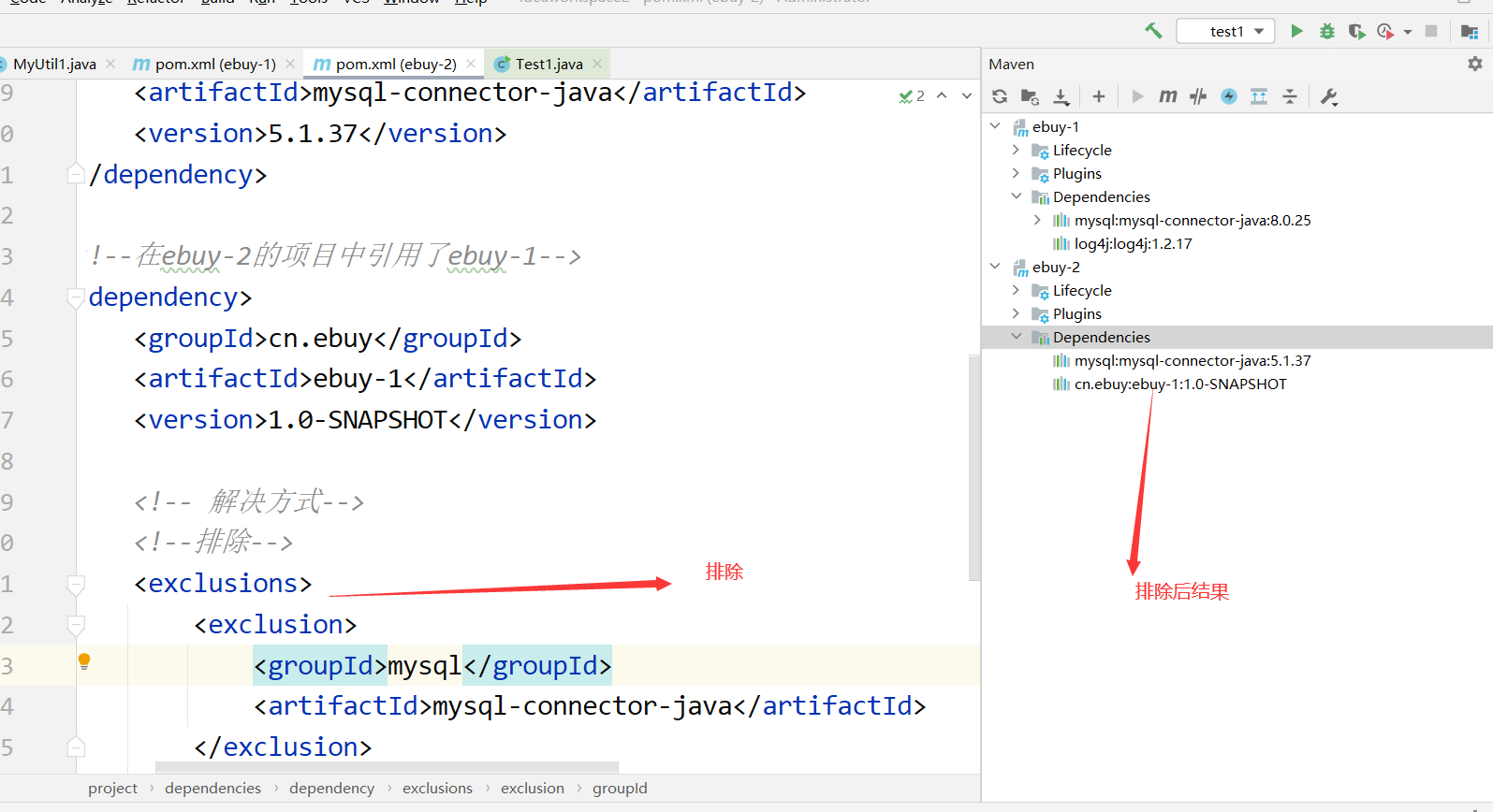
Task: Close the pom.xml (ebuy-2) tab
Action: pyautogui.click(x=471, y=64)
